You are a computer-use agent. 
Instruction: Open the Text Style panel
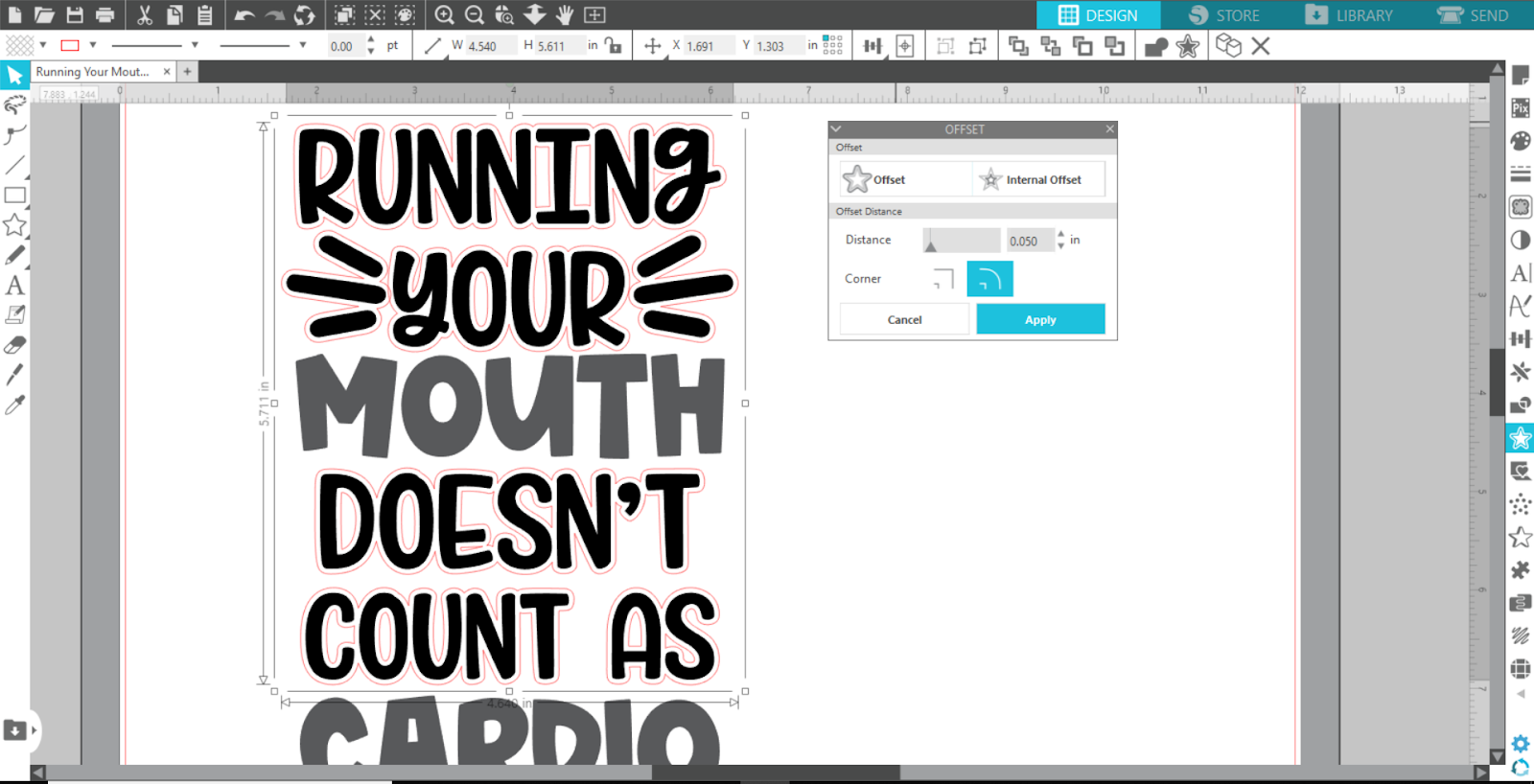(x=1521, y=273)
